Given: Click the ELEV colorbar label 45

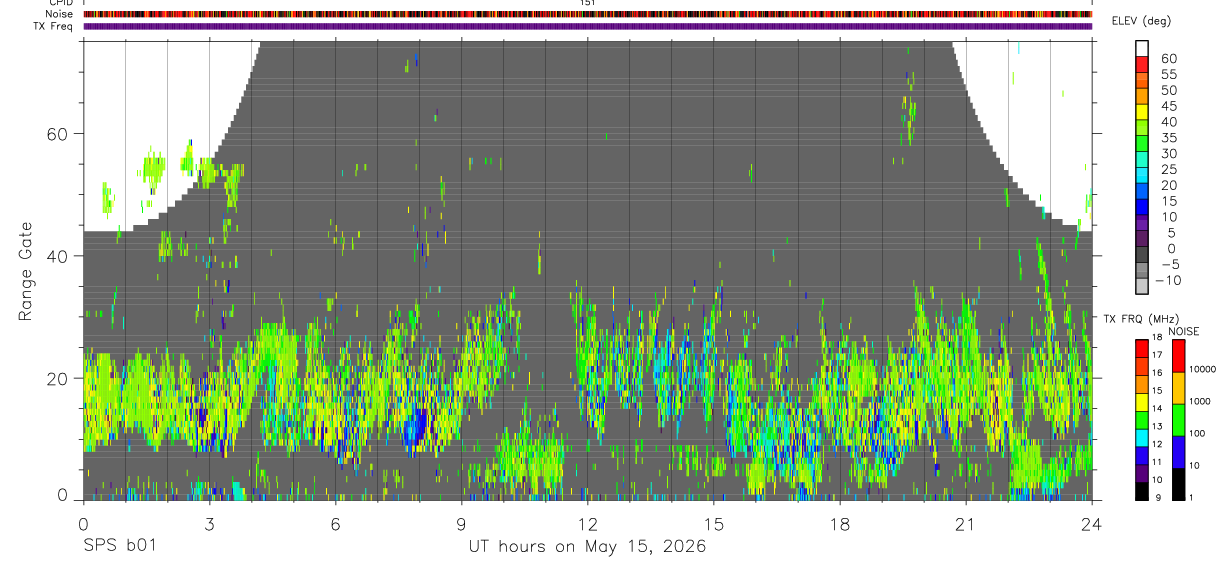Looking at the screenshot, I should pos(1168,106).
